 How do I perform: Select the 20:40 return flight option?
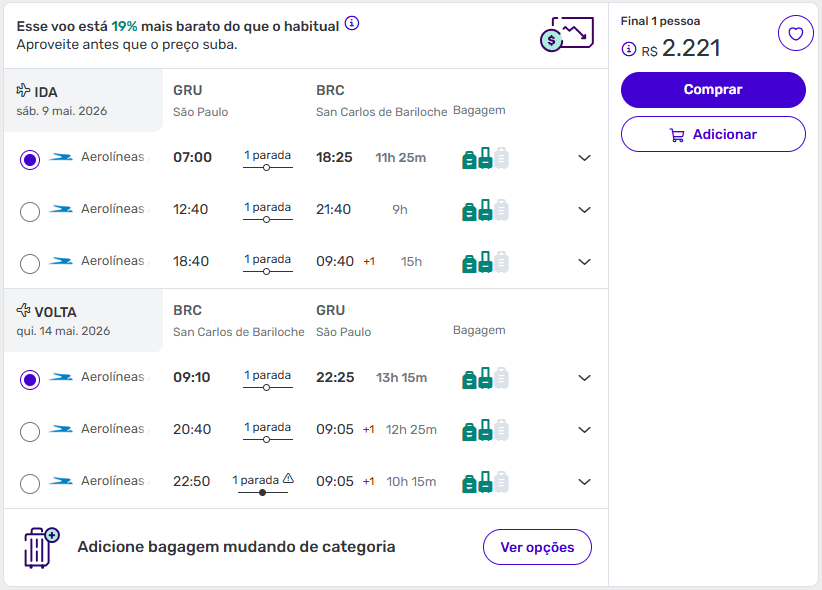click(x=30, y=431)
